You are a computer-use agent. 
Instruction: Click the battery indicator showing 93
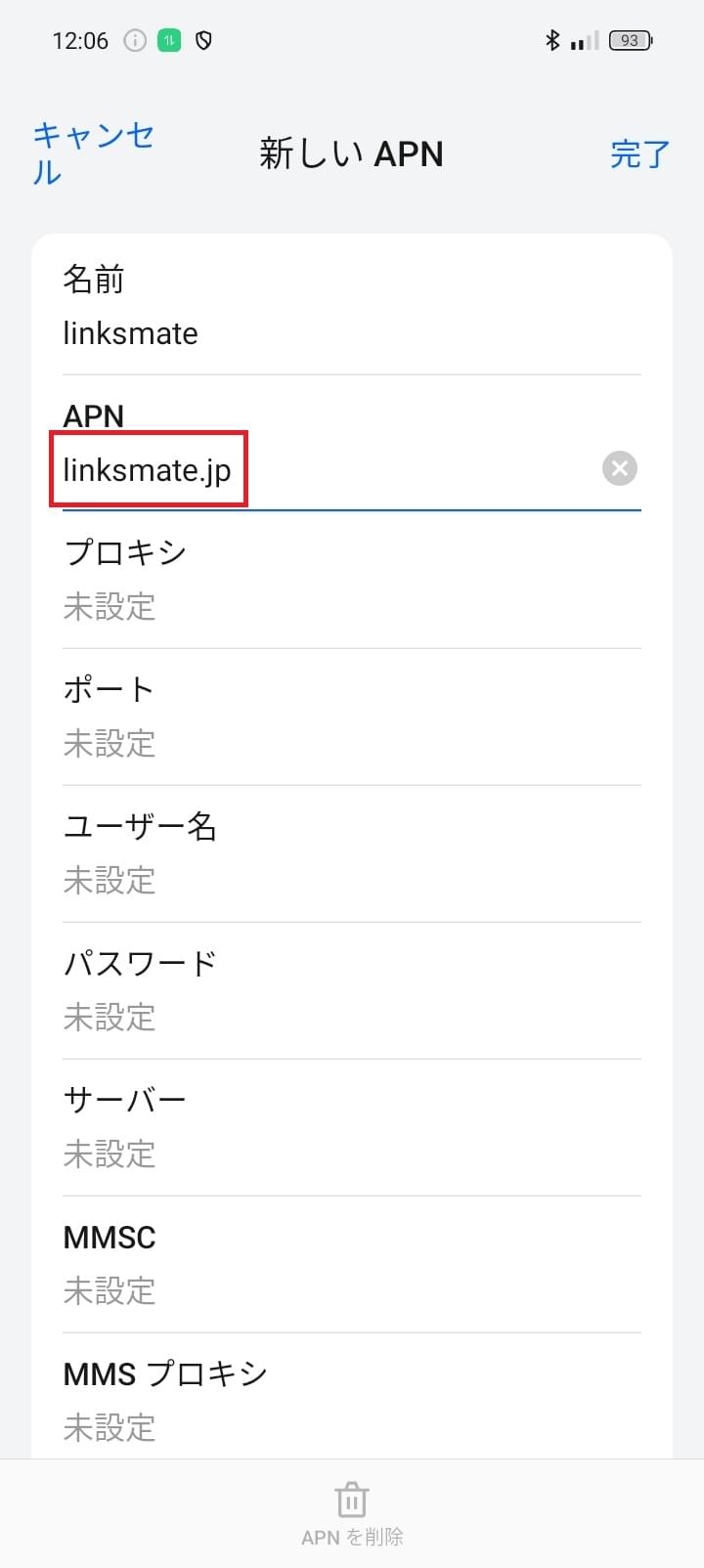[x=631, y=40]
